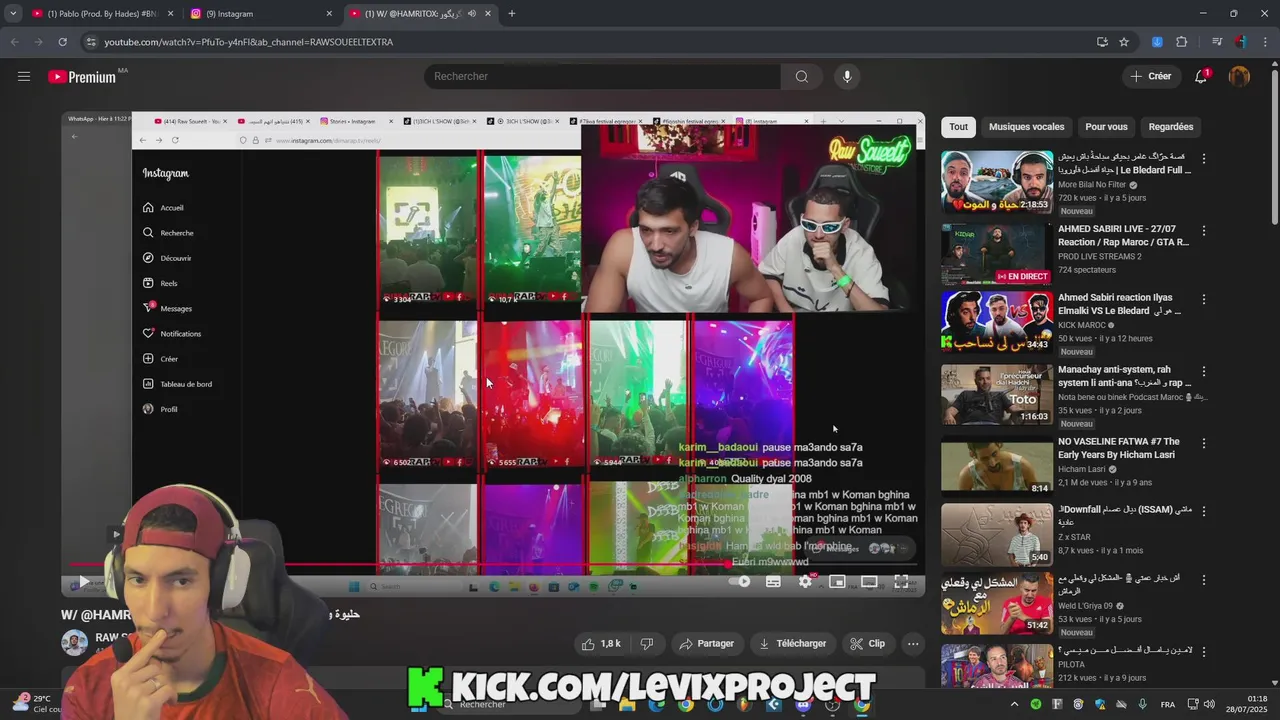Open options for Ahmed Sabiri Live video
Image resolution: width=1280 pixels, height=720 pixels.
1203,230
